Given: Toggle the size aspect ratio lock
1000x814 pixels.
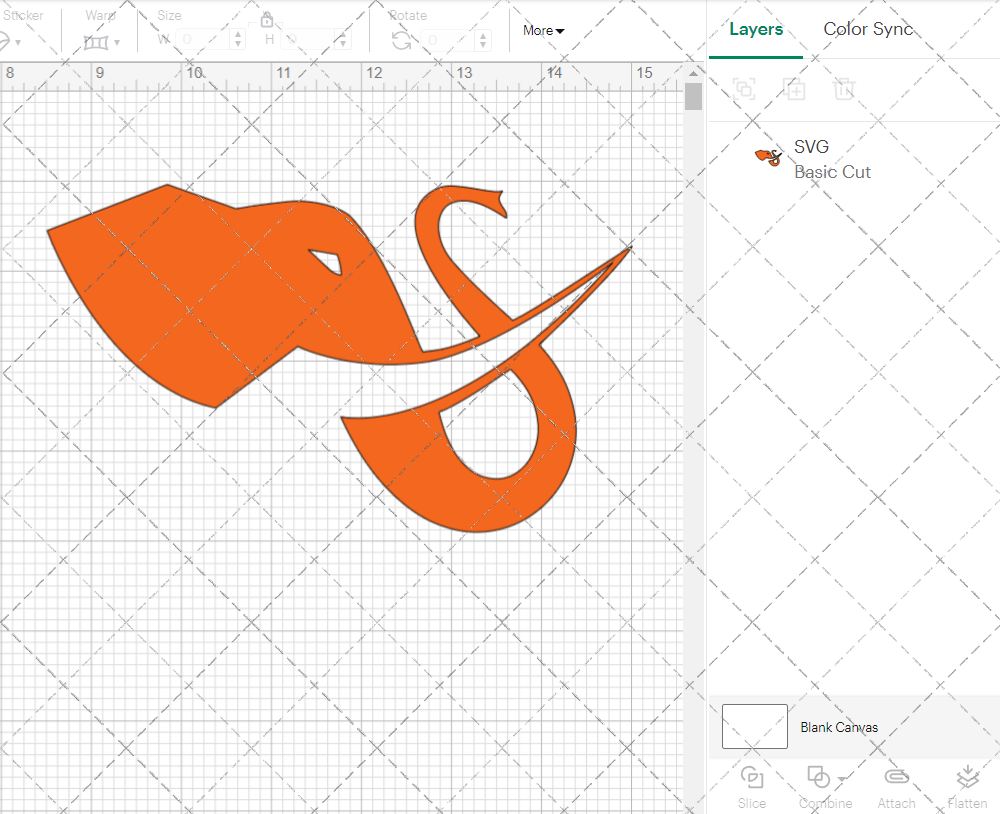Looking at the screenshot, I should tap(267, 20).
